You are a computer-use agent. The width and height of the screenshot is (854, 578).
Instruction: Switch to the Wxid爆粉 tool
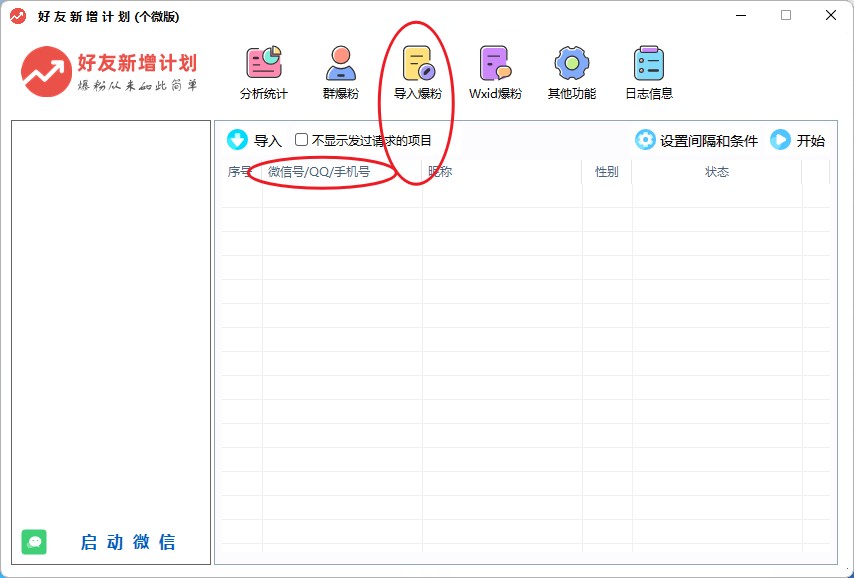coord(495,64)
